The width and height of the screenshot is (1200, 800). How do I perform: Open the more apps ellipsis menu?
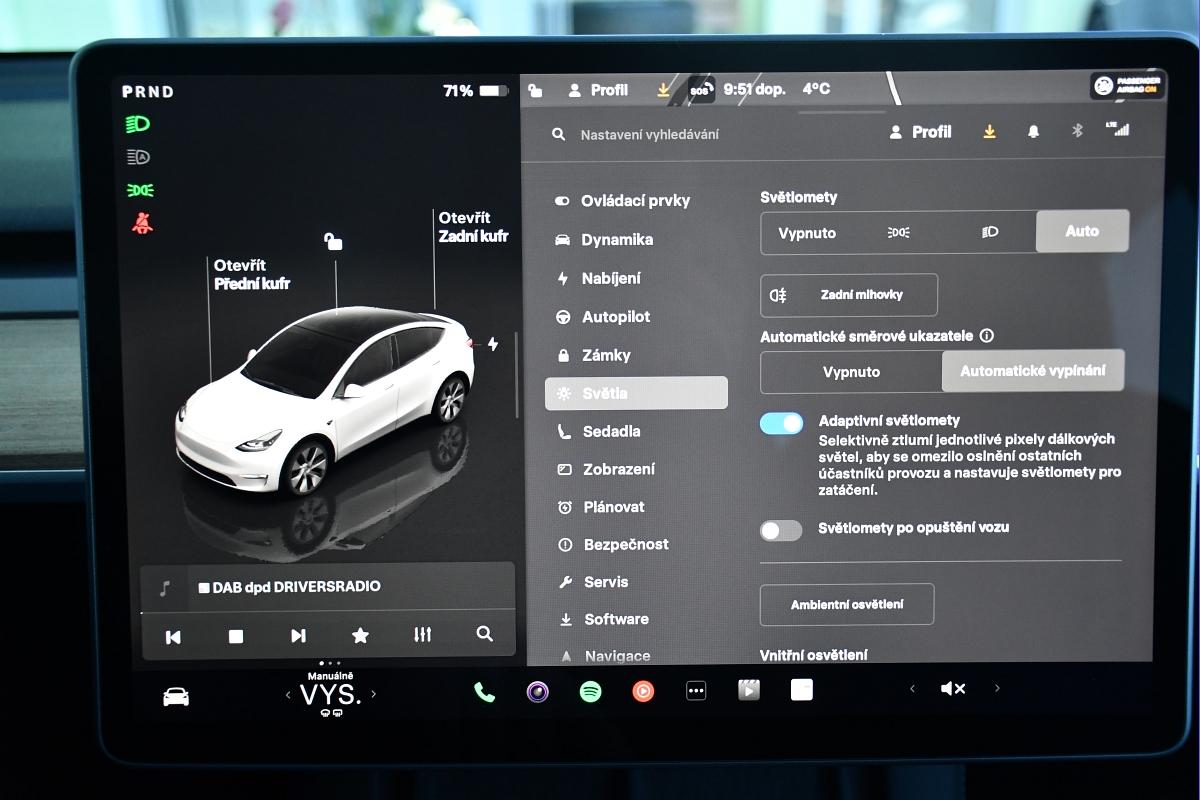(696, 691)
